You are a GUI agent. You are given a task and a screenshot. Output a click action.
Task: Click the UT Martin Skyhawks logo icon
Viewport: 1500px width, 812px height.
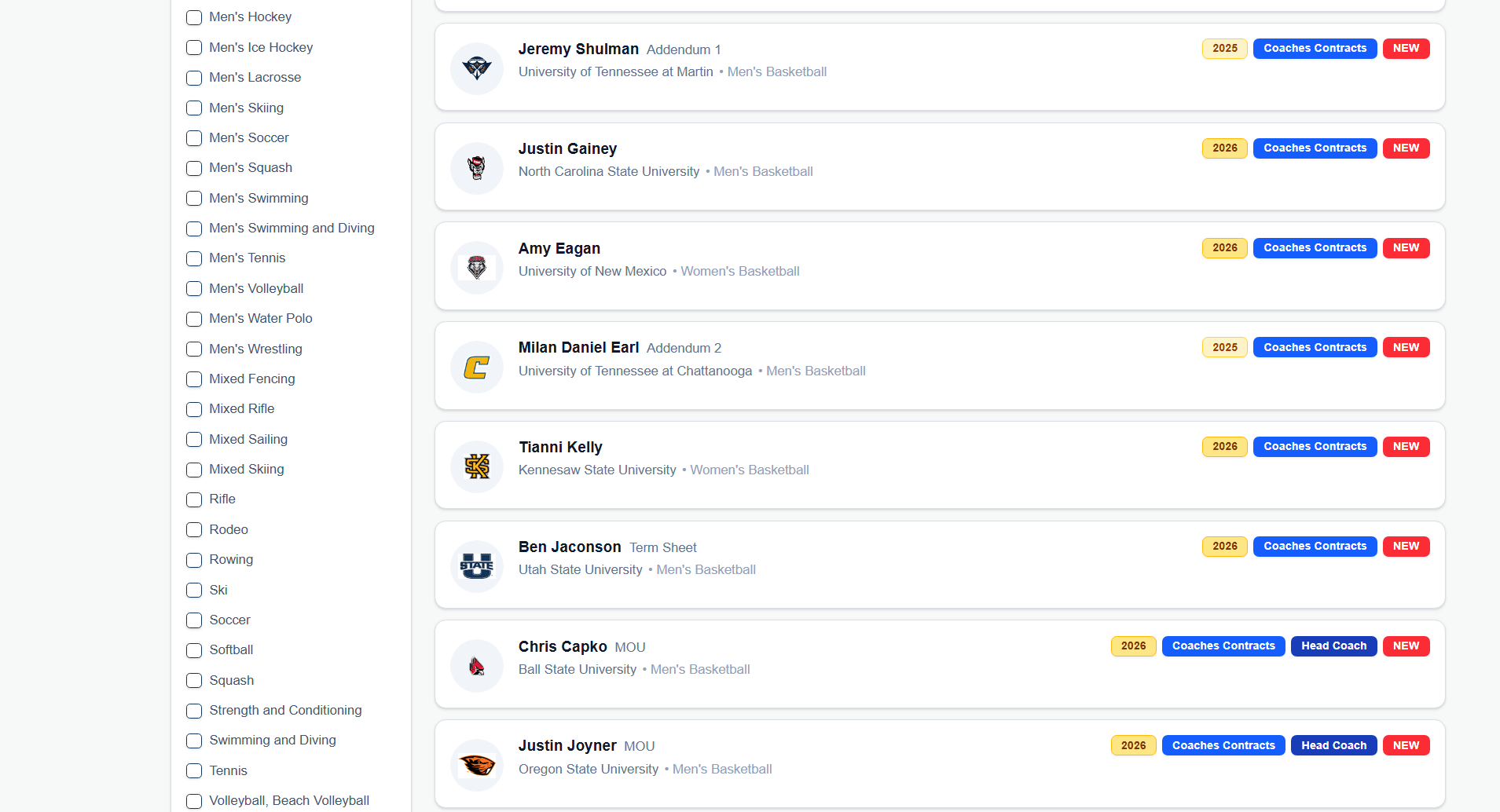(x=476, y=68)
